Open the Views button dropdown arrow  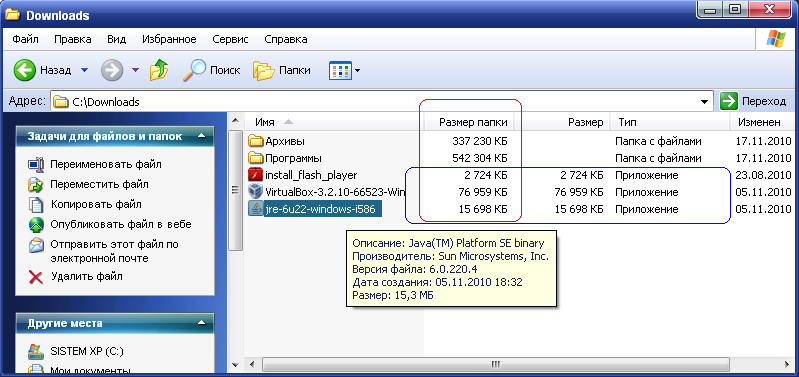(357, 71)
